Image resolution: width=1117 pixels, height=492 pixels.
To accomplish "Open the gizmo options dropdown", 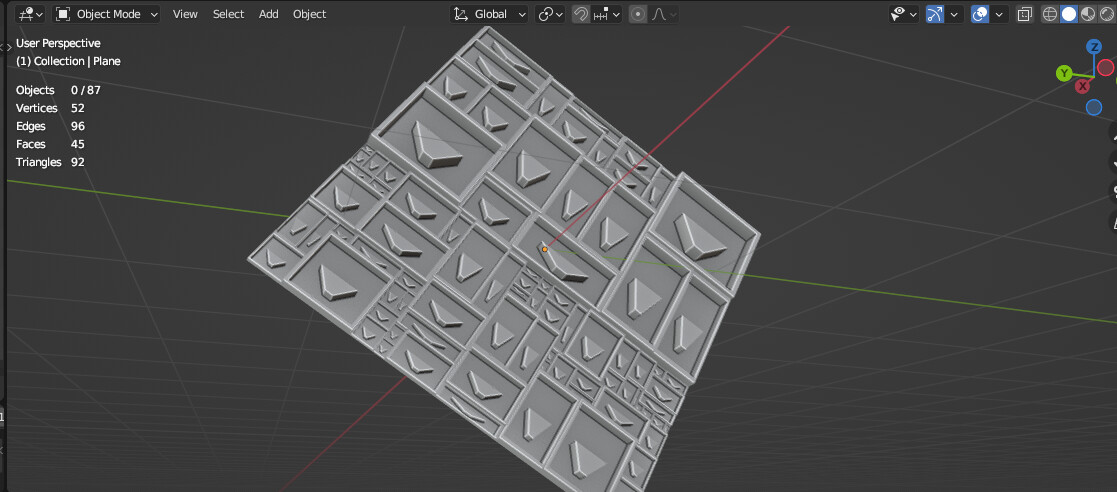I will click(954, 14).
